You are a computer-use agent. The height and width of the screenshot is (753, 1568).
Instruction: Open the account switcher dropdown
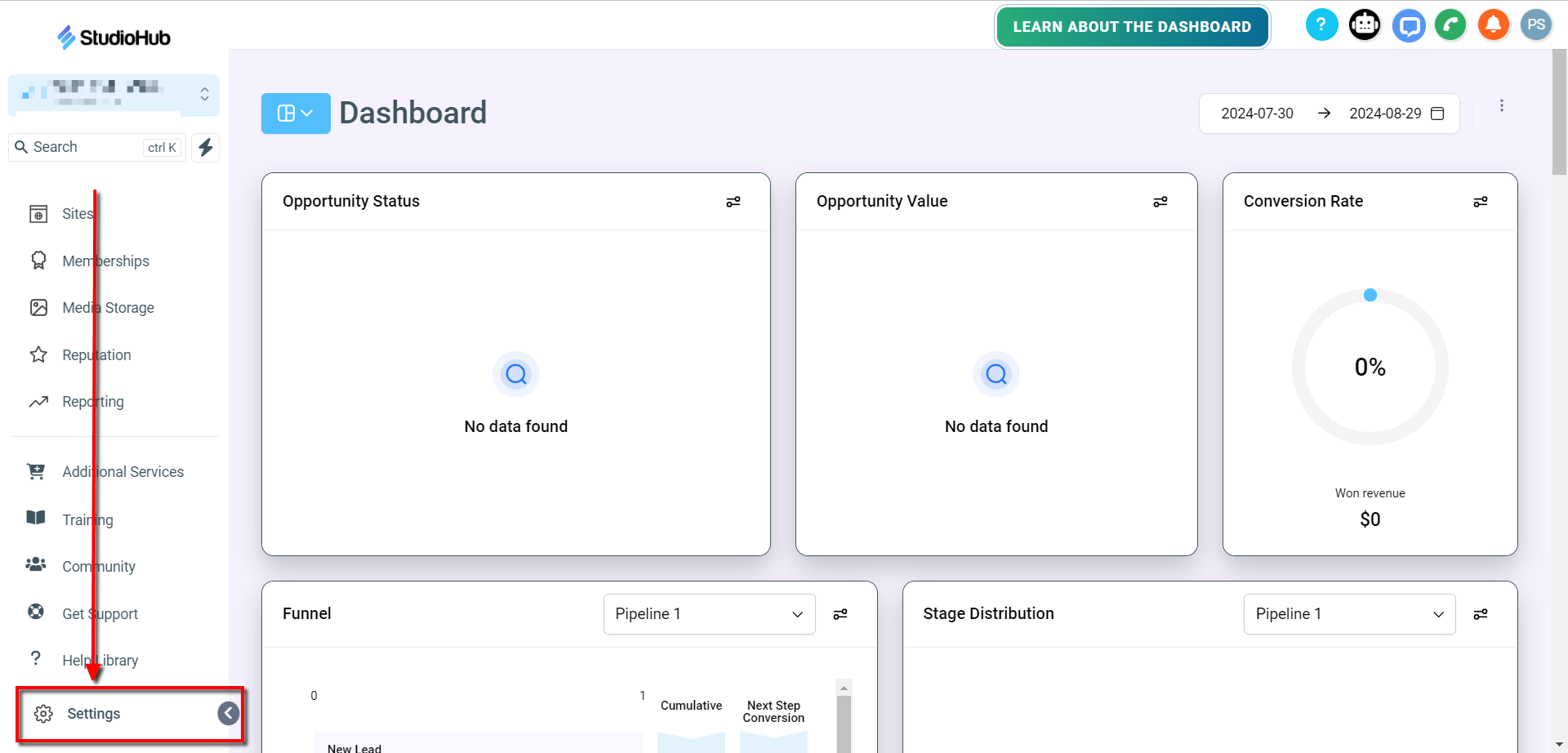(x=114, y=94)
